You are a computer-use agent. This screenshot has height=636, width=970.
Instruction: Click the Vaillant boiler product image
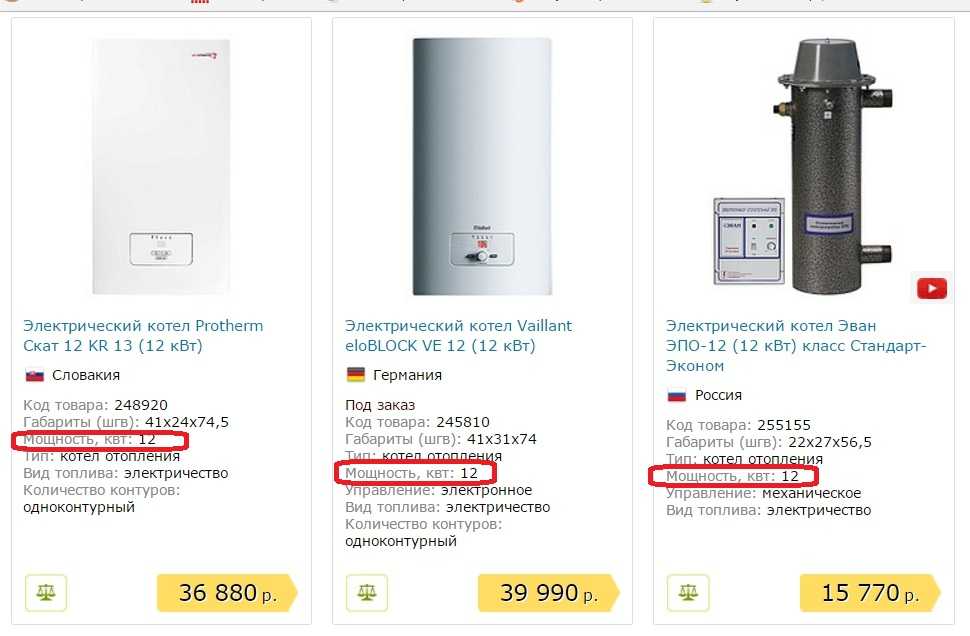(482, 165)
